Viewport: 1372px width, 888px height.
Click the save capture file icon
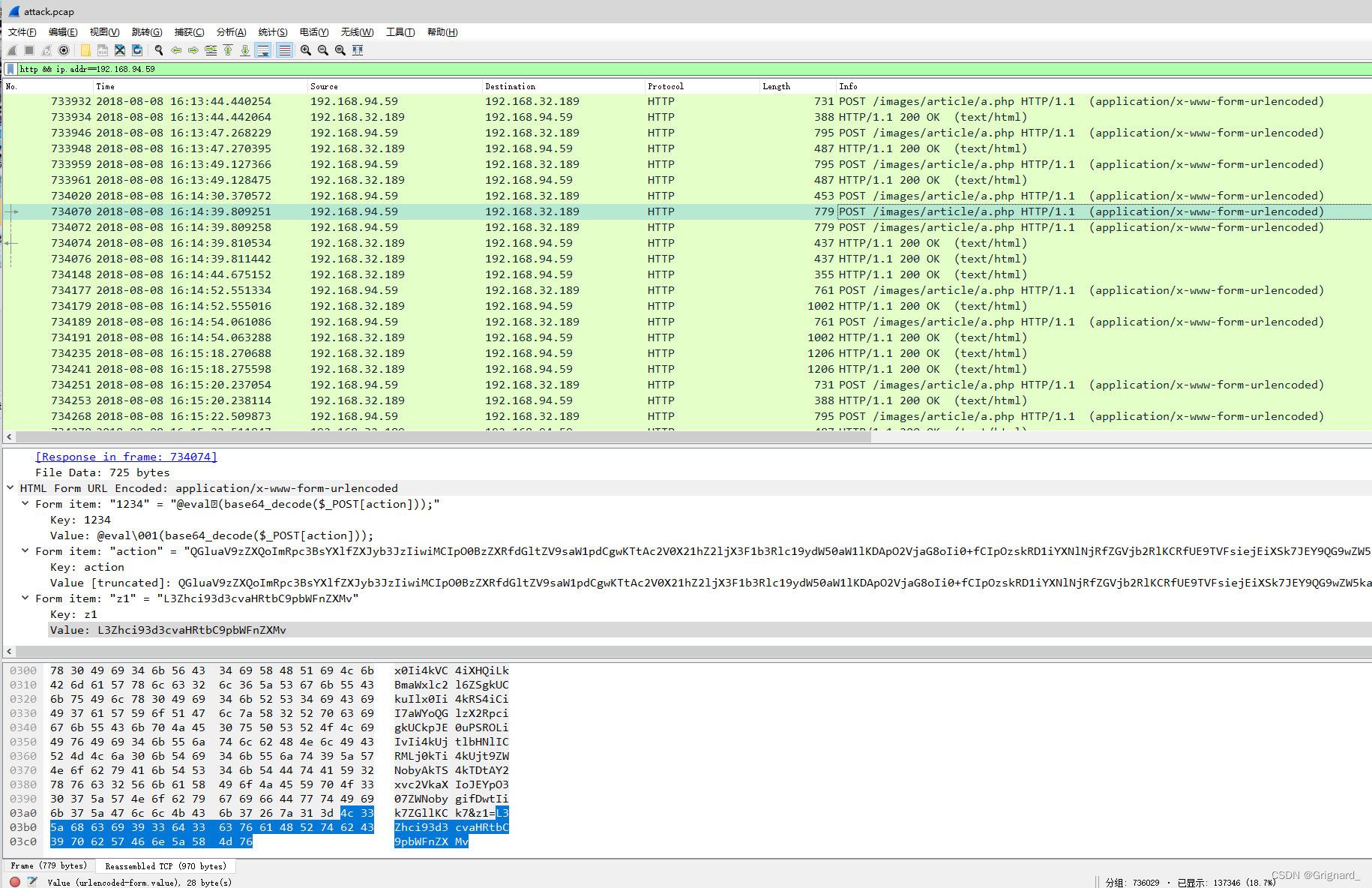[103, 50]
